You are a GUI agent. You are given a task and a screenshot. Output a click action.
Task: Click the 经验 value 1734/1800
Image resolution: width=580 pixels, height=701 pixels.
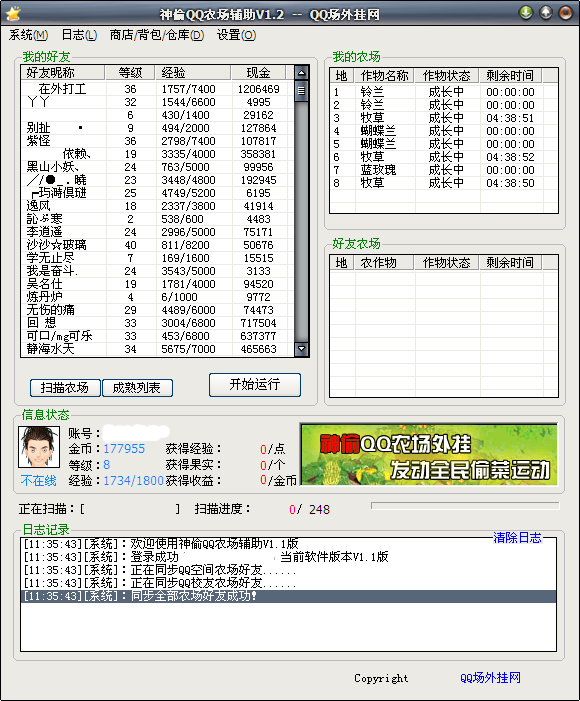coord(133,481)
